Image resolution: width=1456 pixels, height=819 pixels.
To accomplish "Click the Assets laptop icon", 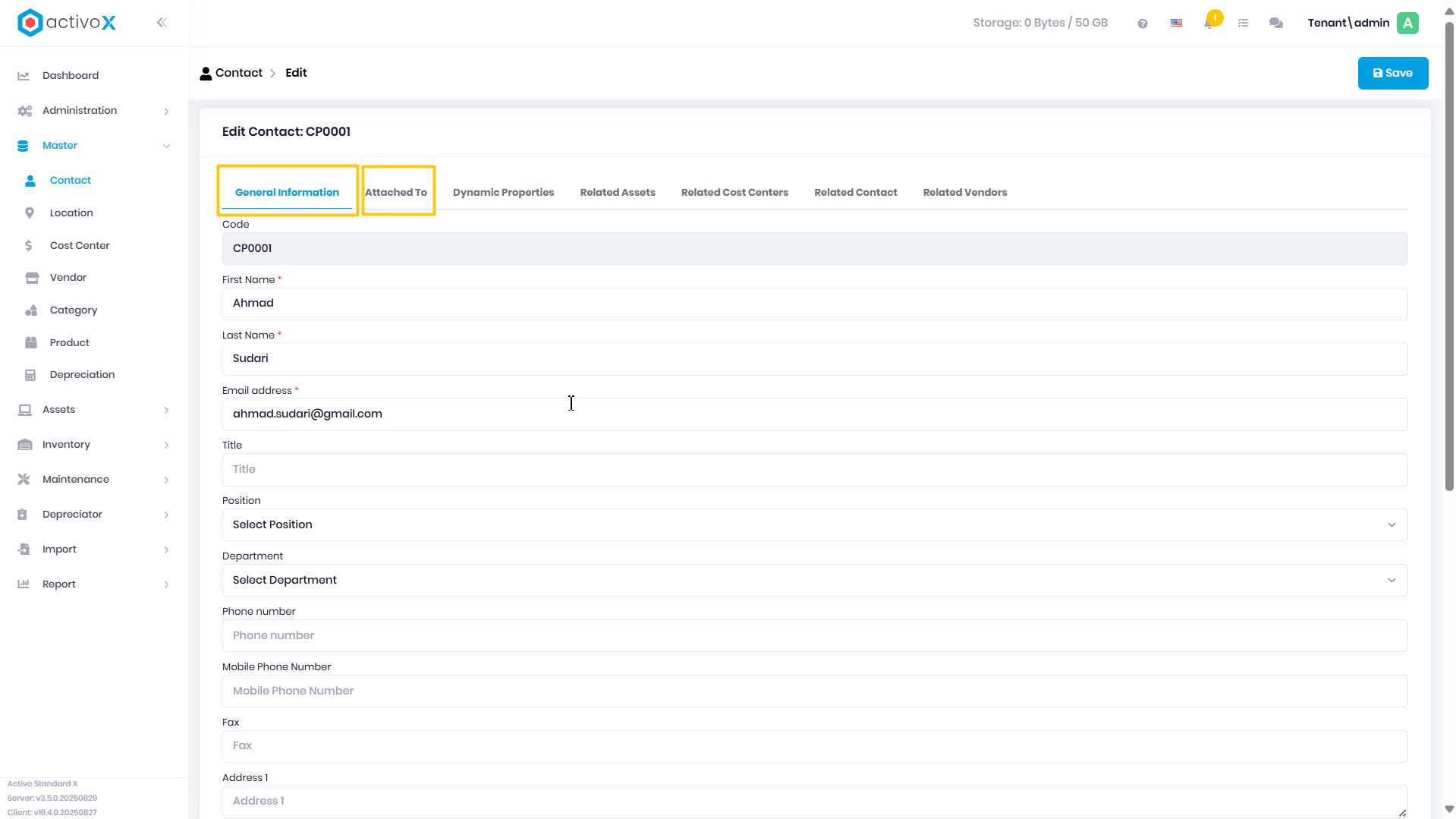I will click(x=25, y=410).
